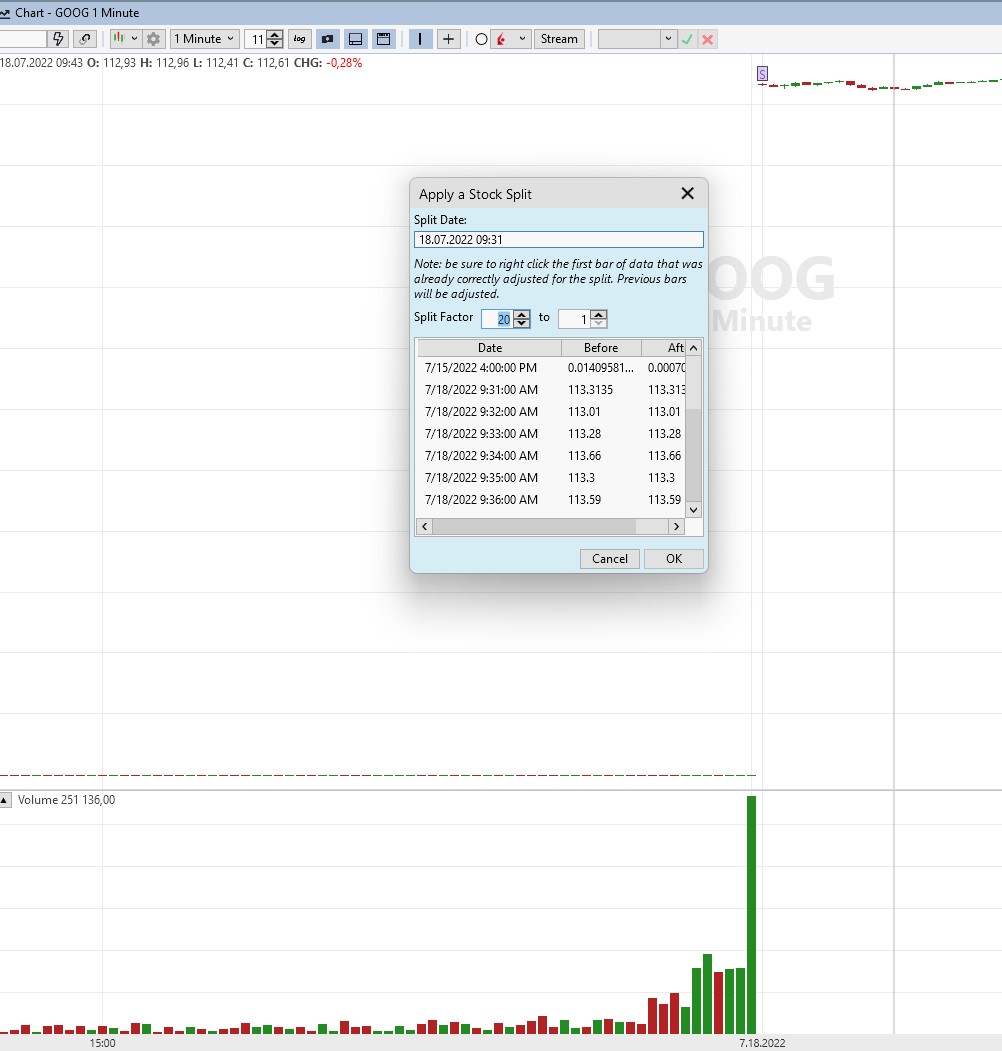Click the Split Date field
This screenshot has height=1051, width=1002.
[559, 239]
